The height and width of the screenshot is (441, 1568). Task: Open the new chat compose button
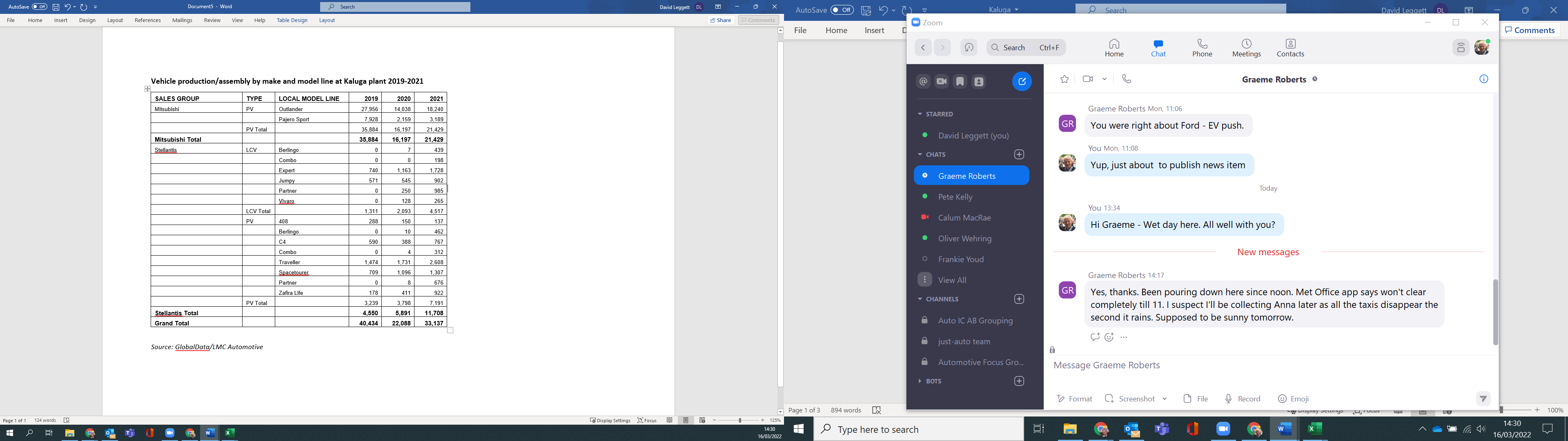pos(1022,82)
